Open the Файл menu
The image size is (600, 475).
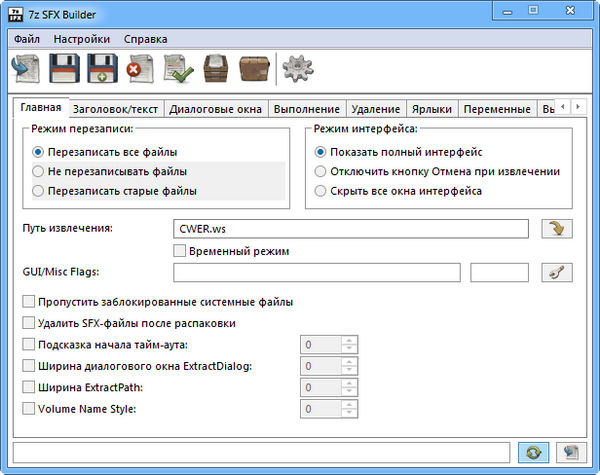(x=27, y=39)
